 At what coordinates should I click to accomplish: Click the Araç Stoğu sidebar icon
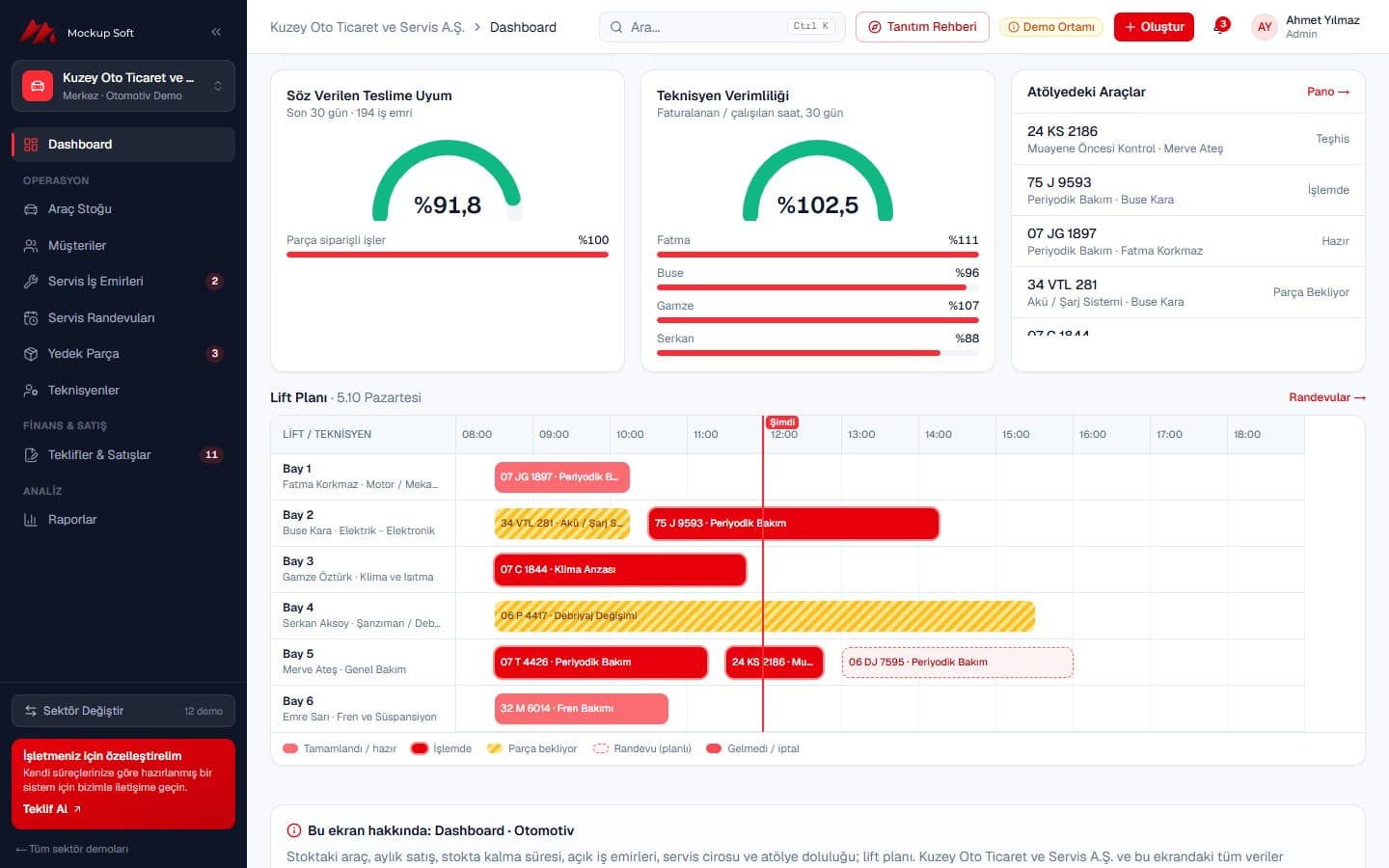point(31,209)
